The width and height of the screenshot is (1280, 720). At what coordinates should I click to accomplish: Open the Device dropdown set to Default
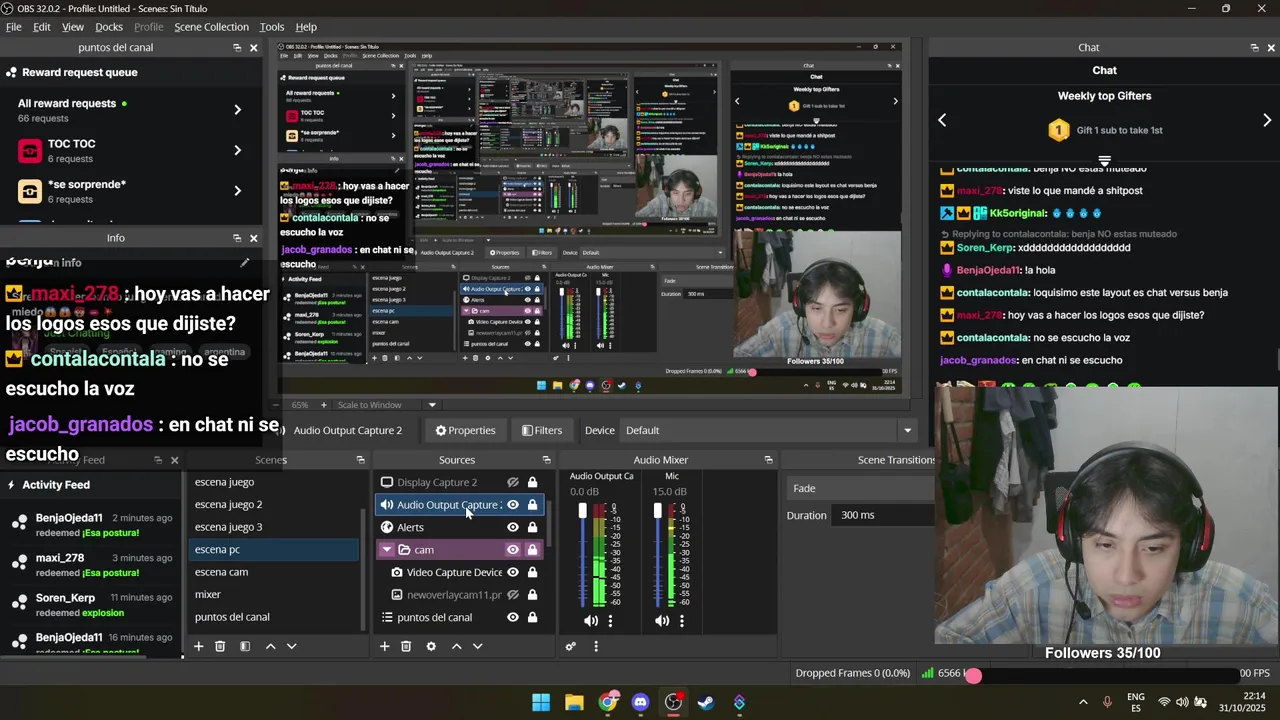767,431
